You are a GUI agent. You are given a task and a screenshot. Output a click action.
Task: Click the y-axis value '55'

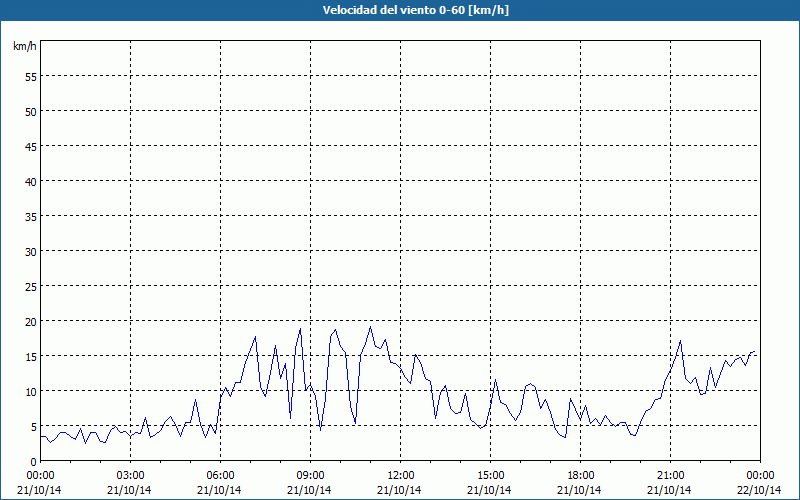pyautogui.click(x=31, y=77)
